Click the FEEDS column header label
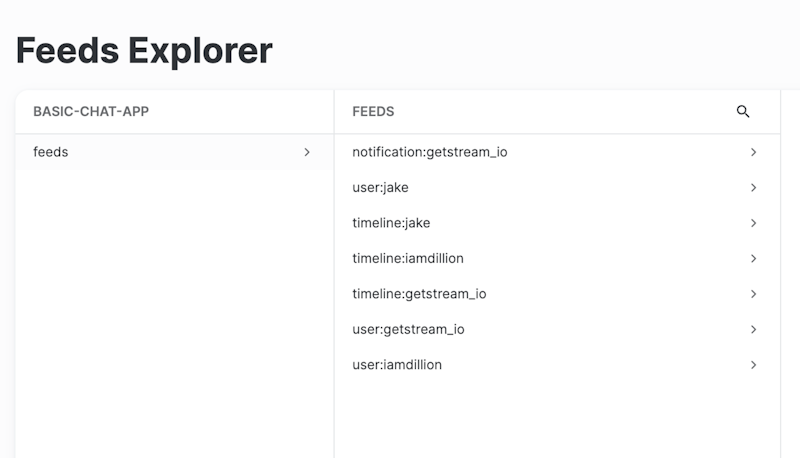Viewport: 800px width, 458px height. click(373, 112)
